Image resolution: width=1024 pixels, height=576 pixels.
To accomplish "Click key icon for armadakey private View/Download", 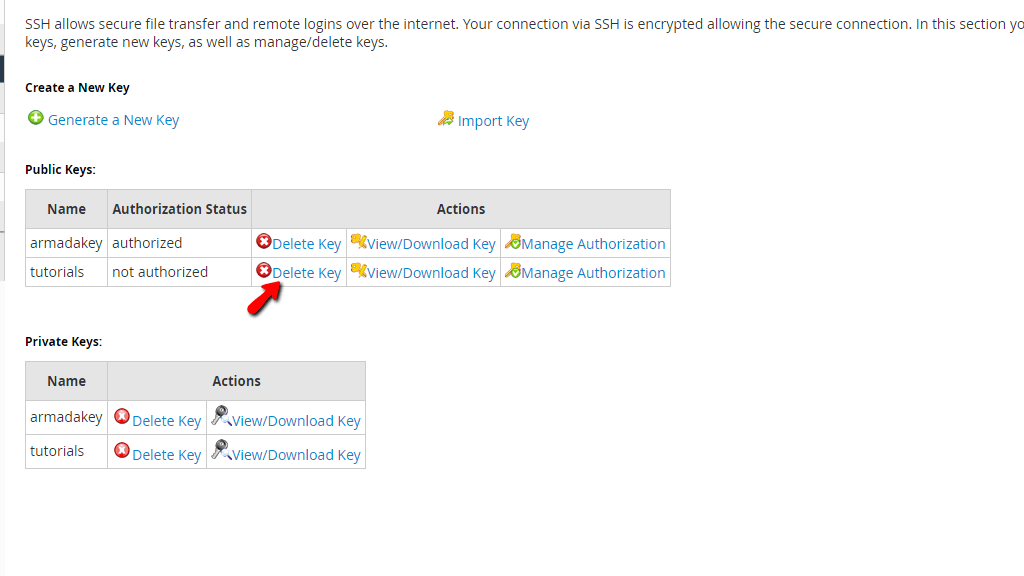I will [x=221, y=416].
